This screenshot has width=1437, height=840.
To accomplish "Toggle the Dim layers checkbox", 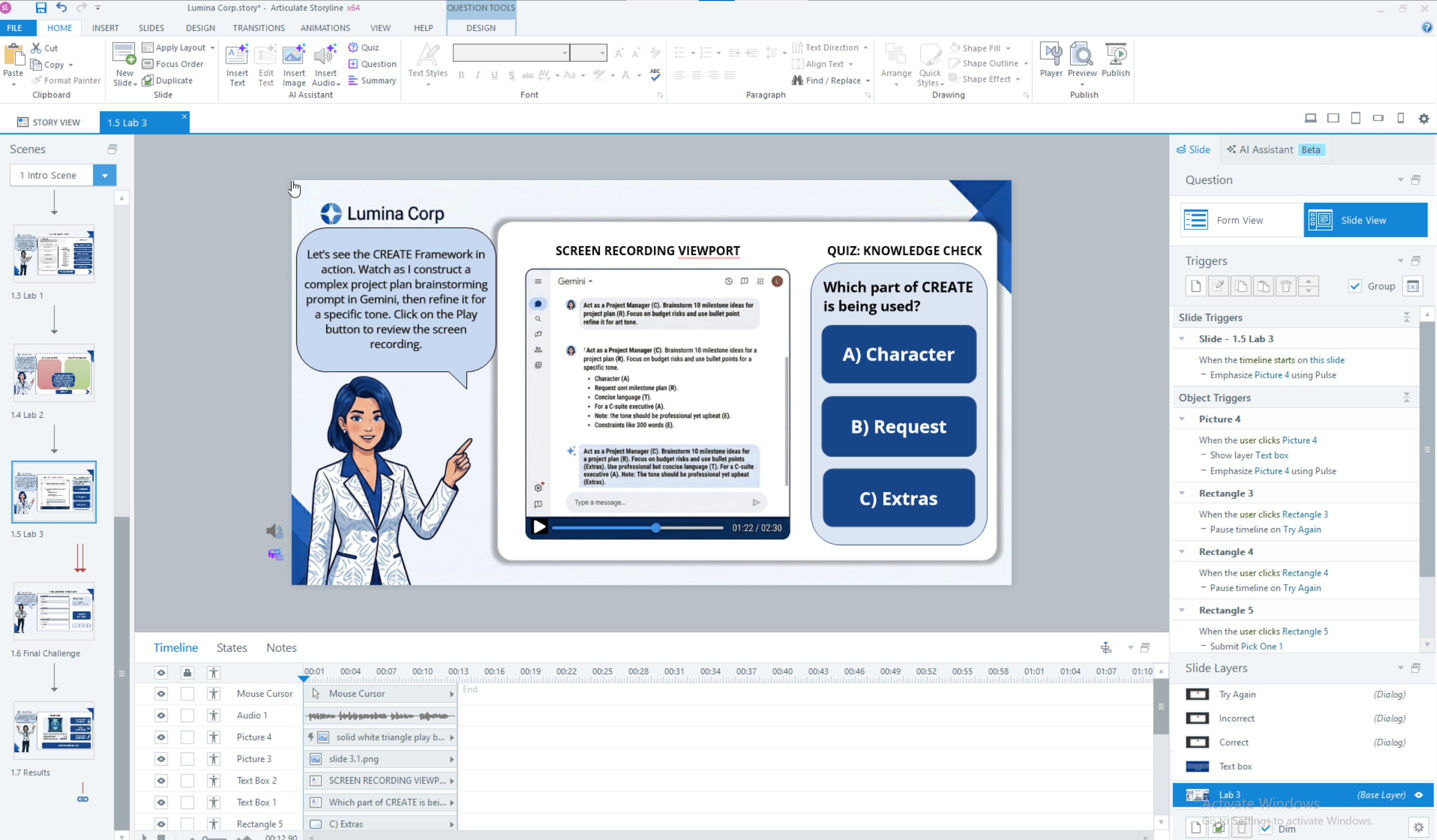I will tap(1266, 828).
